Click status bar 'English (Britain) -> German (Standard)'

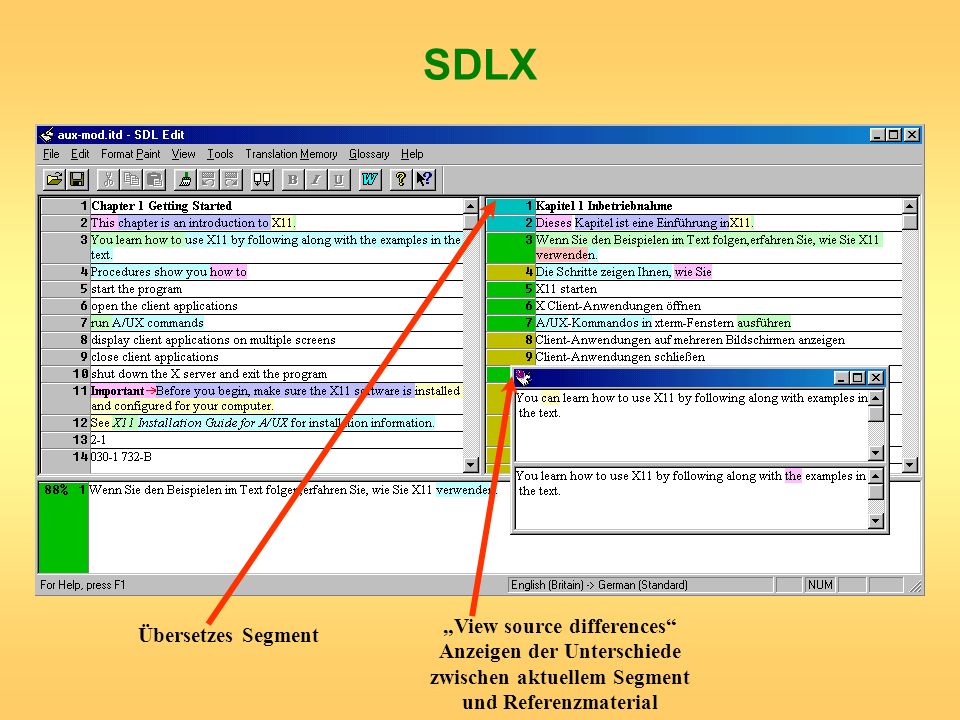(x=640, y=585)
